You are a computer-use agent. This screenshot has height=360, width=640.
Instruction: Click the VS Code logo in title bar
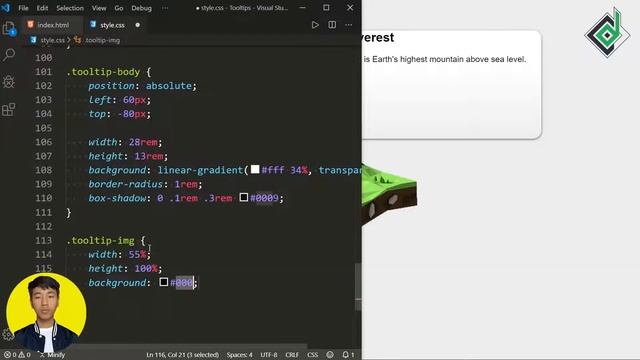click(x=6, y=7)
